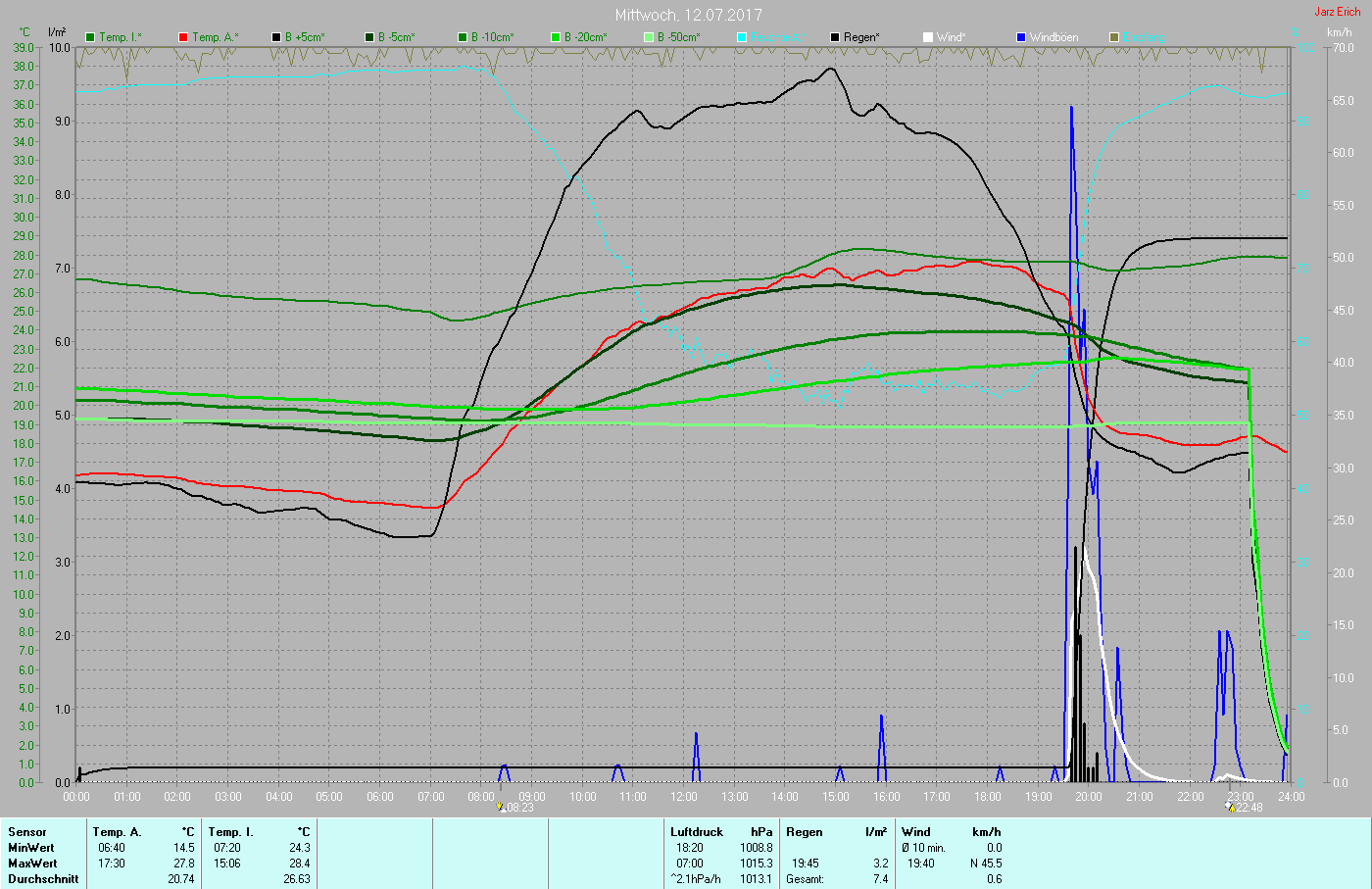Click the Jarz Erich link

[x=1337, y=12]
